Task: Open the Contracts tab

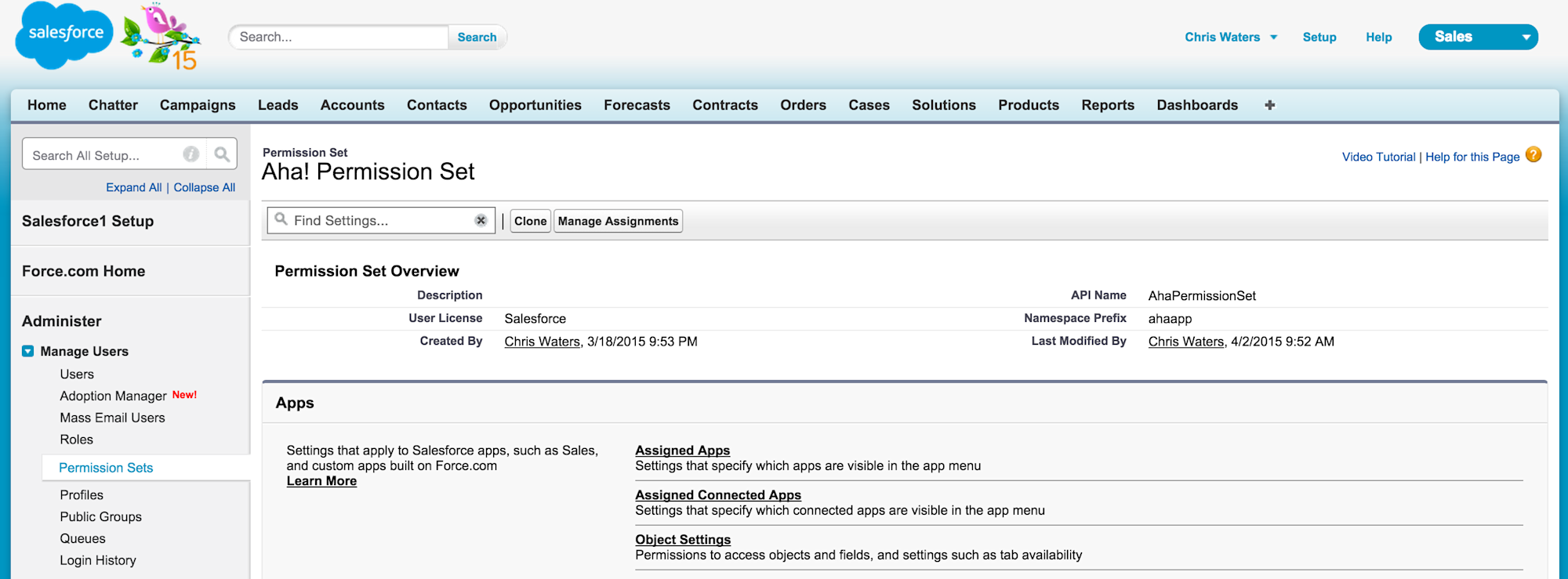Action: click(x=725, y=105)
